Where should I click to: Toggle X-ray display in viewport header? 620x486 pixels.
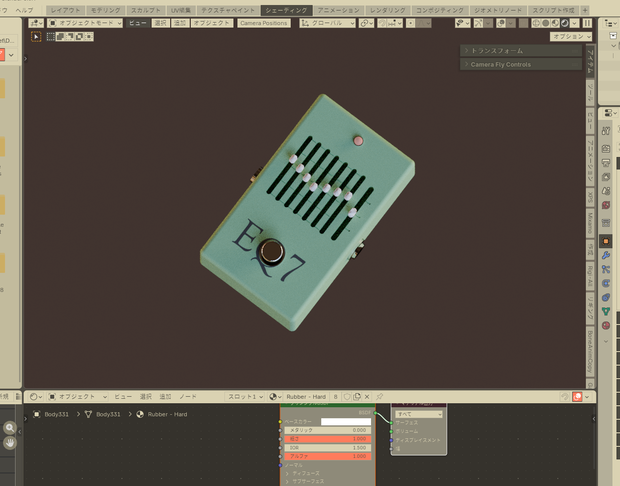524,23
